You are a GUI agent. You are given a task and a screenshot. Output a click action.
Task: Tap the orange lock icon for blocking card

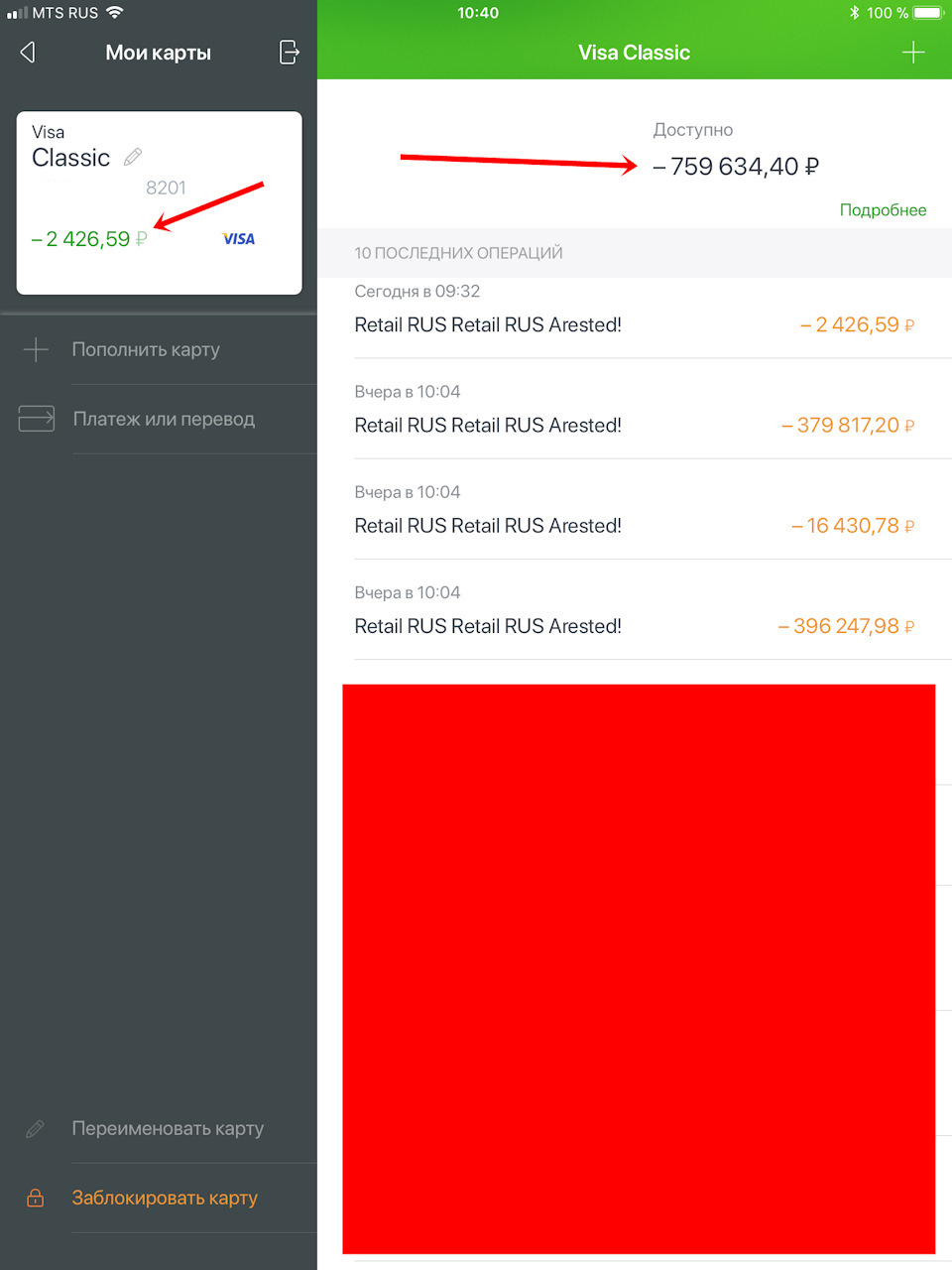pyautogui.click(x=36, y=1198)
